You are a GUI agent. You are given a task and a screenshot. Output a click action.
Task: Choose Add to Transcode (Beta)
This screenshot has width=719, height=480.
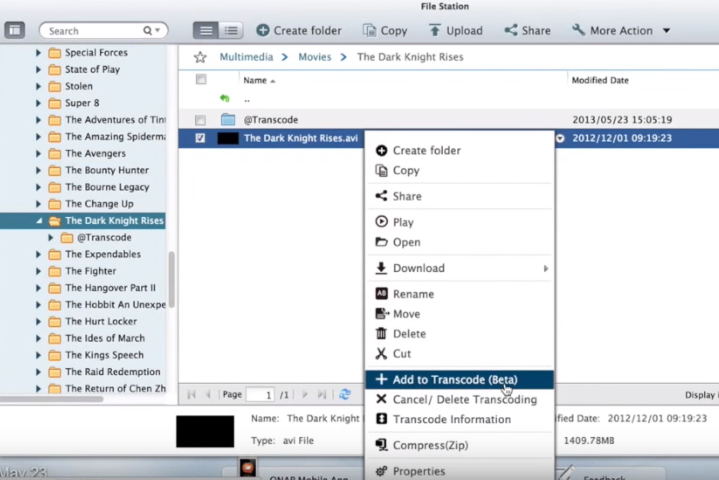click(x=459, y=380)
